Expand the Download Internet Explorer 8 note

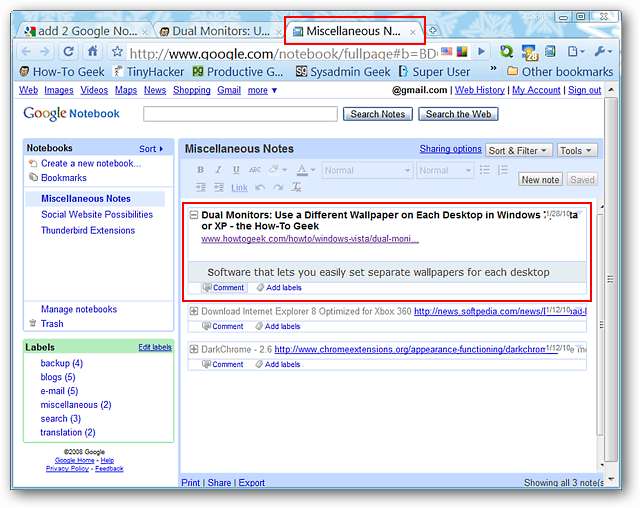(194, 311)
